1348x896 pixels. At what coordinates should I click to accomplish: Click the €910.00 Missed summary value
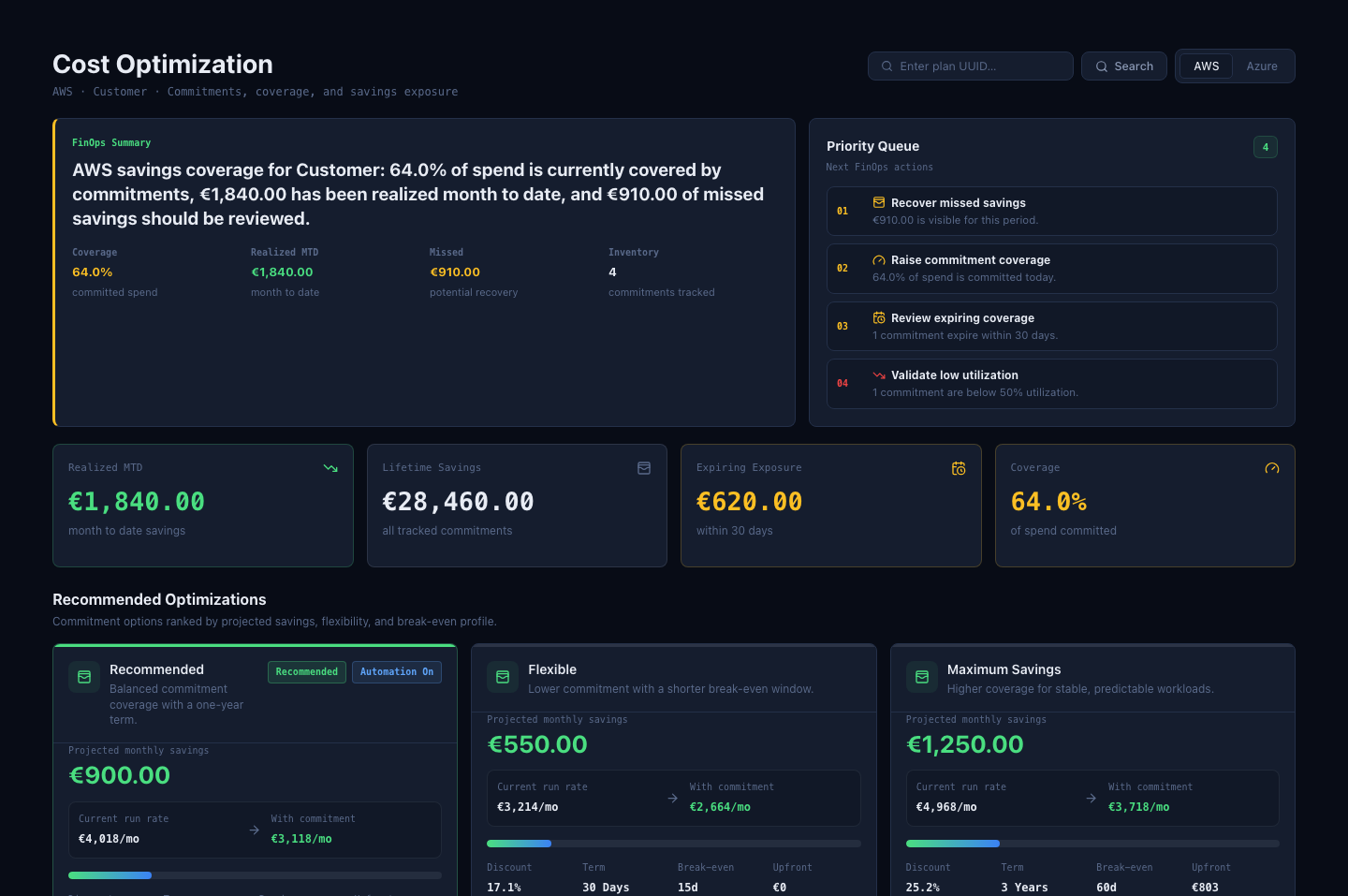click(x=455, y=272)
